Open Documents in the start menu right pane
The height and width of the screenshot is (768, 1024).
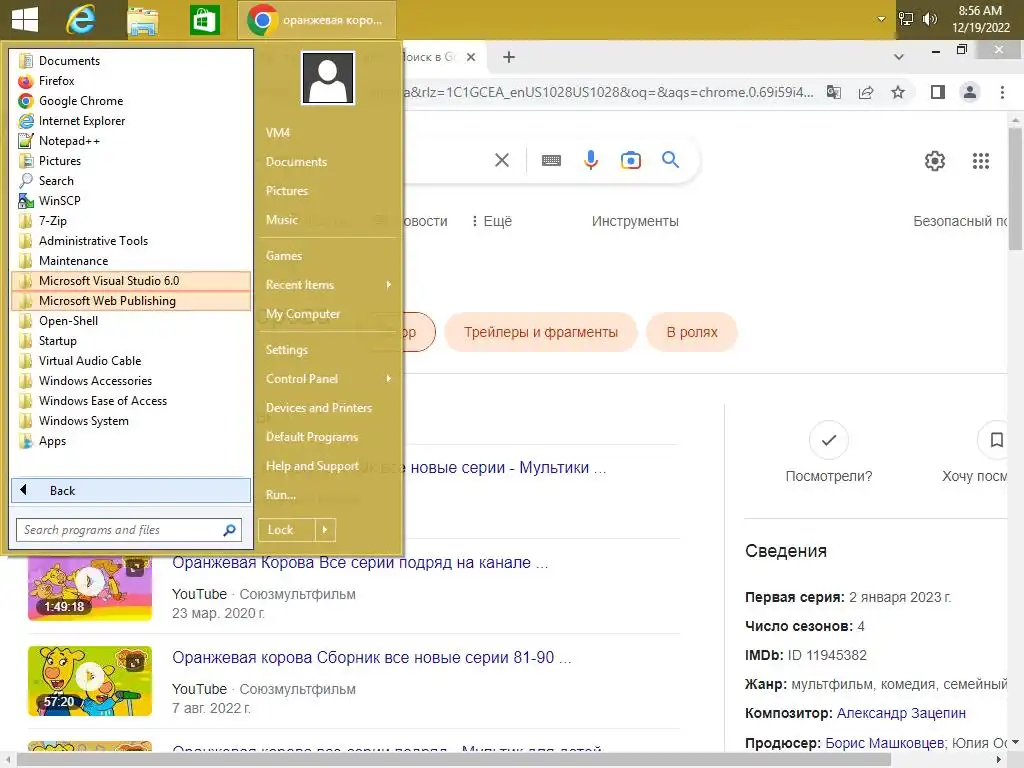[x=328, y=162]
